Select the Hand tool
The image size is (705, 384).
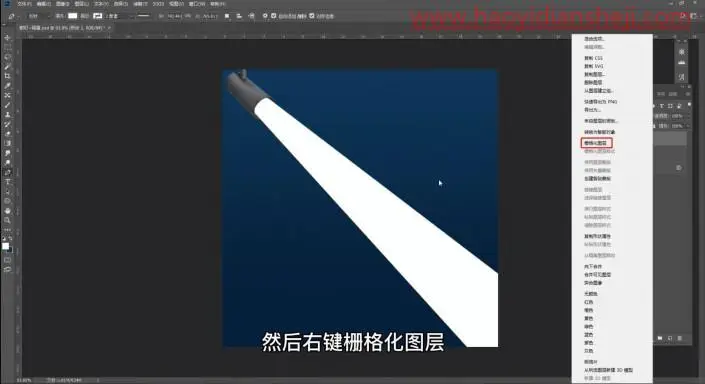click(7, 210)
